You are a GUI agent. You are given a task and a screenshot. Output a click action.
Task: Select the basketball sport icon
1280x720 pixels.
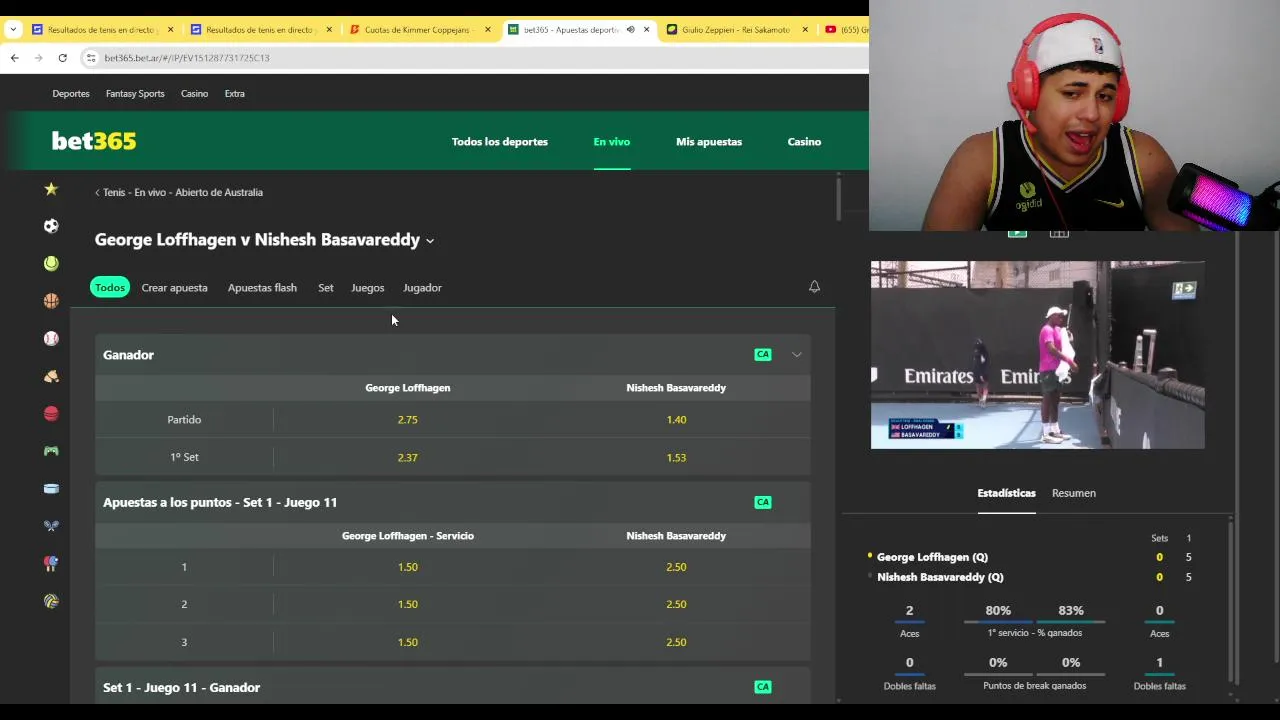tap(51, 301)
